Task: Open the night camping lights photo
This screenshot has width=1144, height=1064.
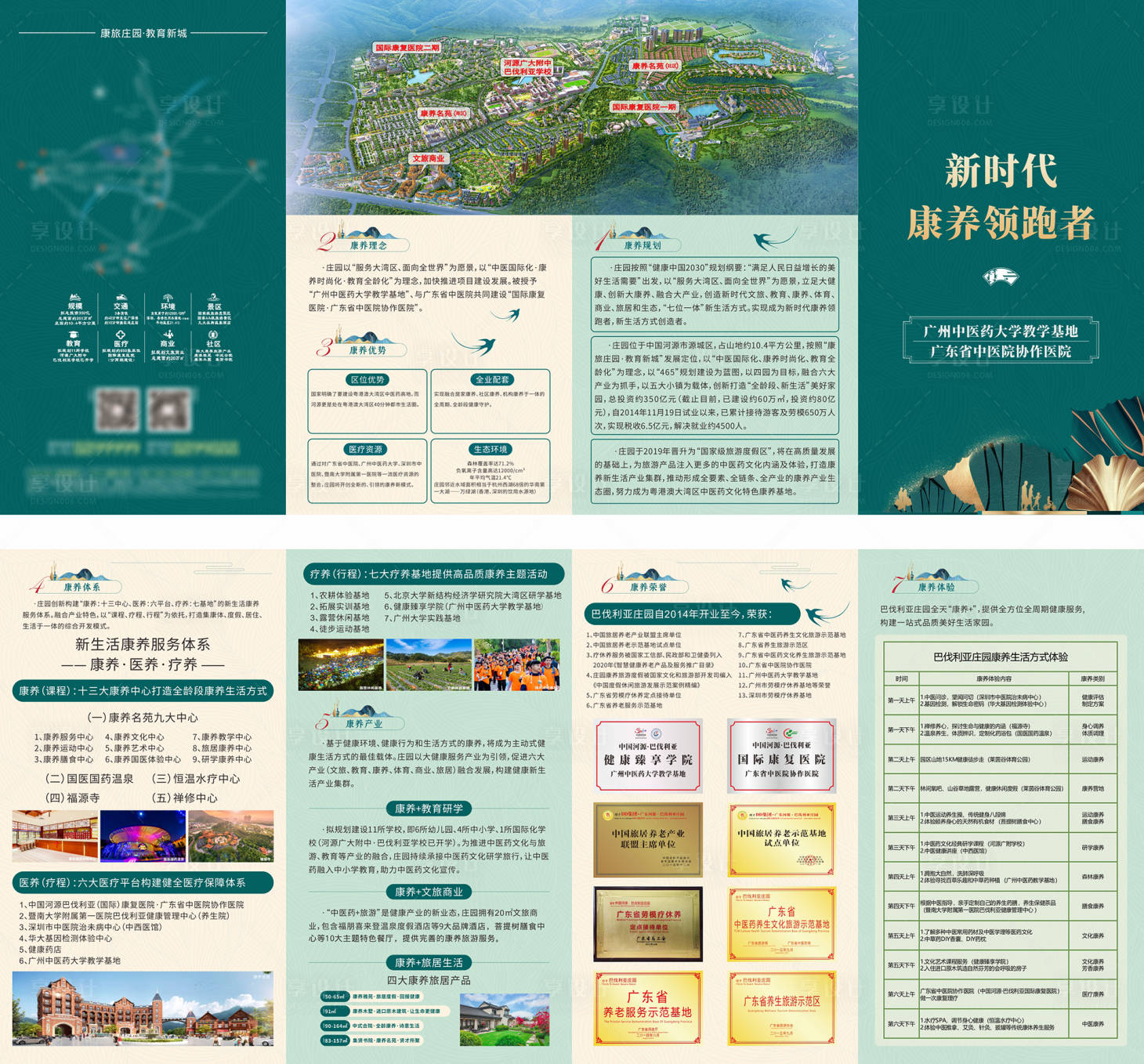Action: (x=341, y=665)
